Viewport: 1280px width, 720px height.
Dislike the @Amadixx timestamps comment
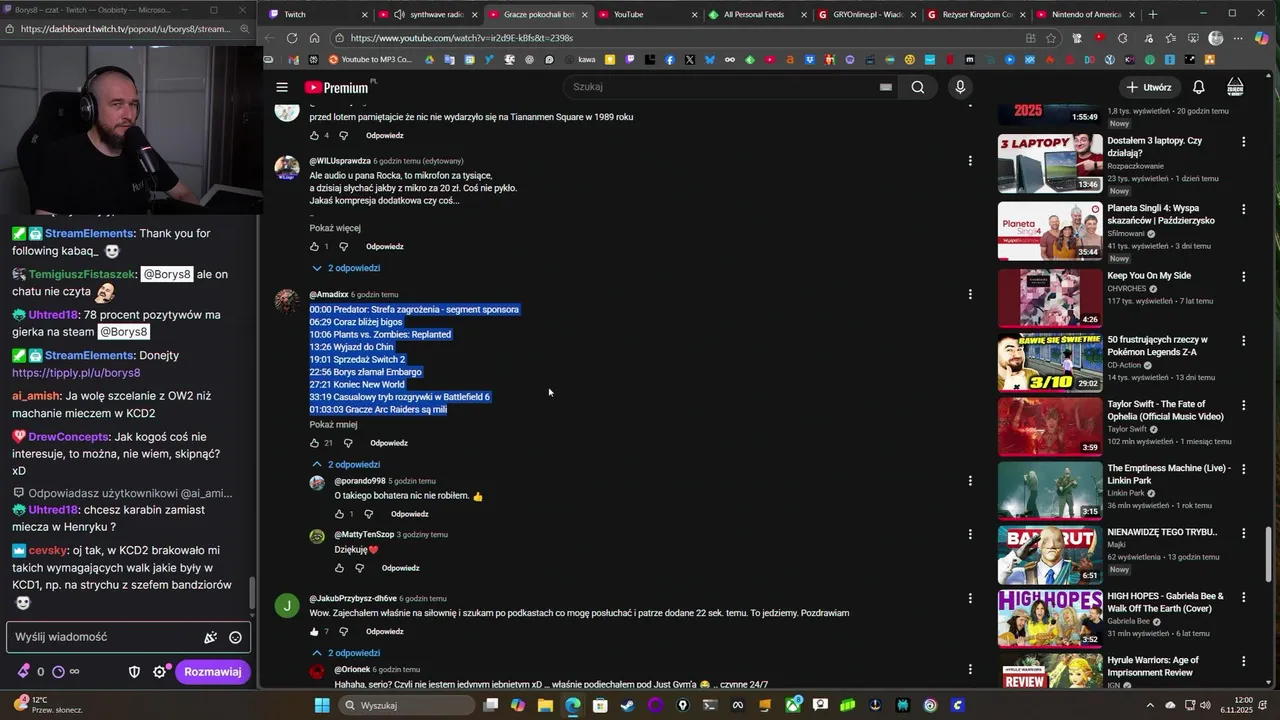(x=348, y=443)
